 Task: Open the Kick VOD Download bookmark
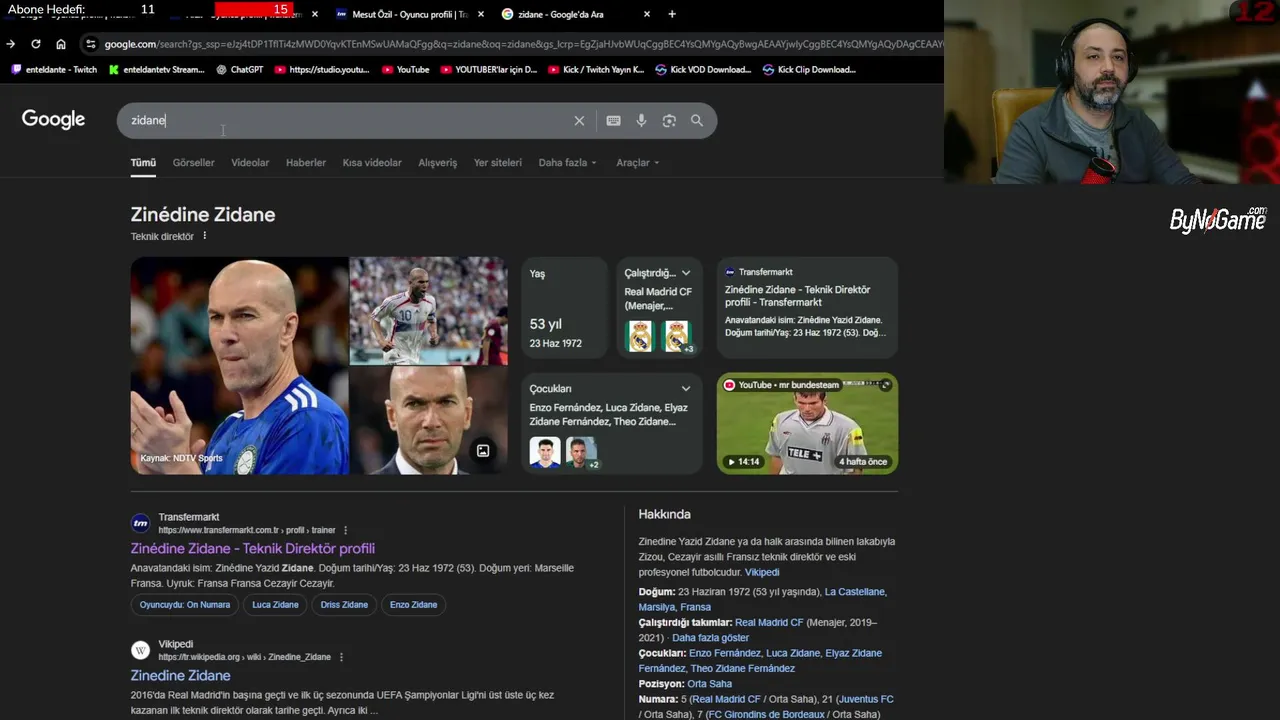[x=703, y=70]
